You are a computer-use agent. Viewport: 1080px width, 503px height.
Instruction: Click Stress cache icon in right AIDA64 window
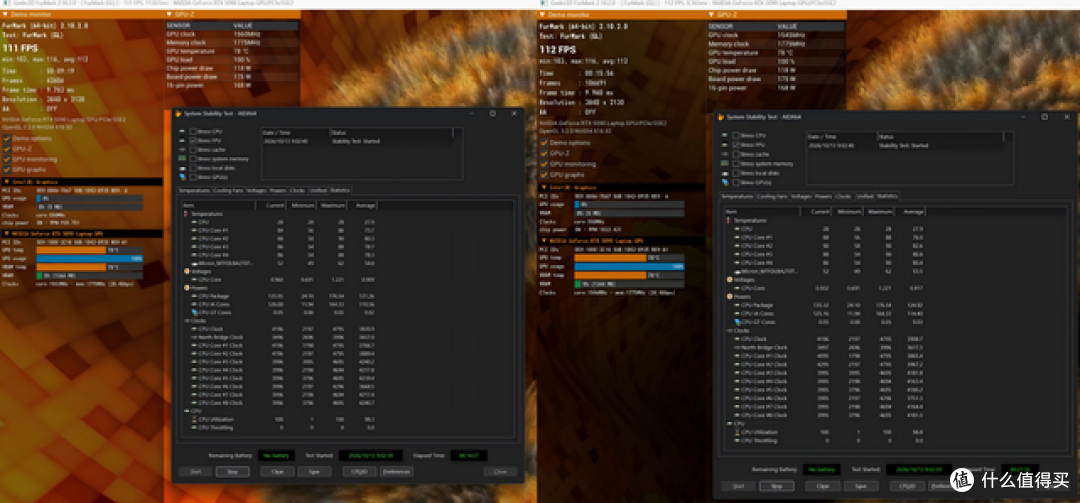(x=726, y=154)
